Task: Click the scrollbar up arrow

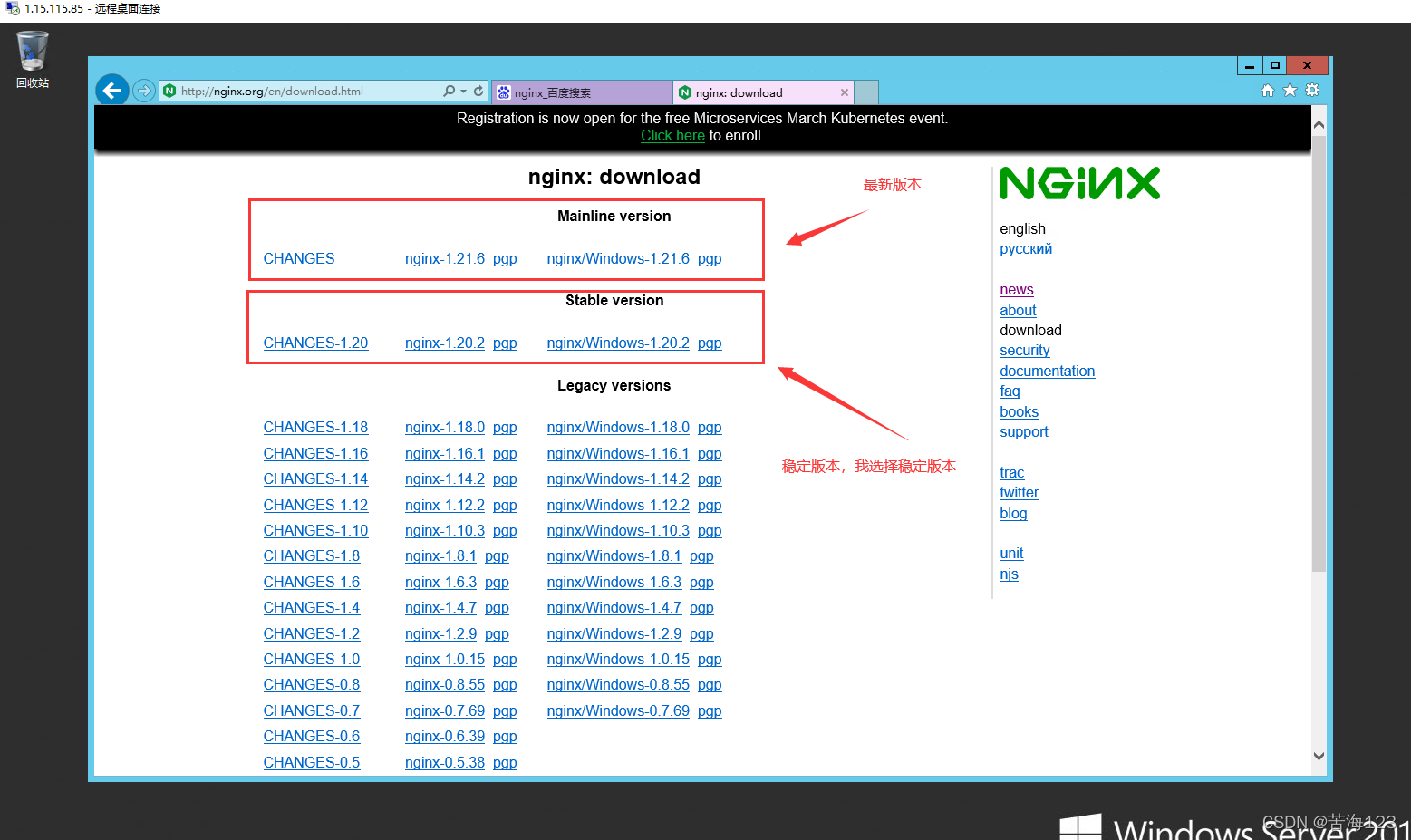Action: tap(1319, 125)
